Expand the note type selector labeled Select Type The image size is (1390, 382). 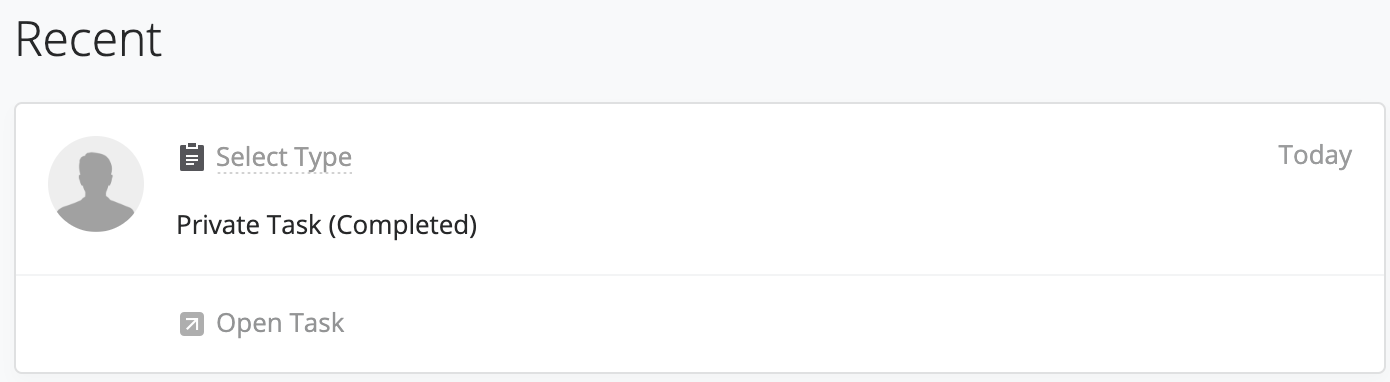(x=284, y=158)
